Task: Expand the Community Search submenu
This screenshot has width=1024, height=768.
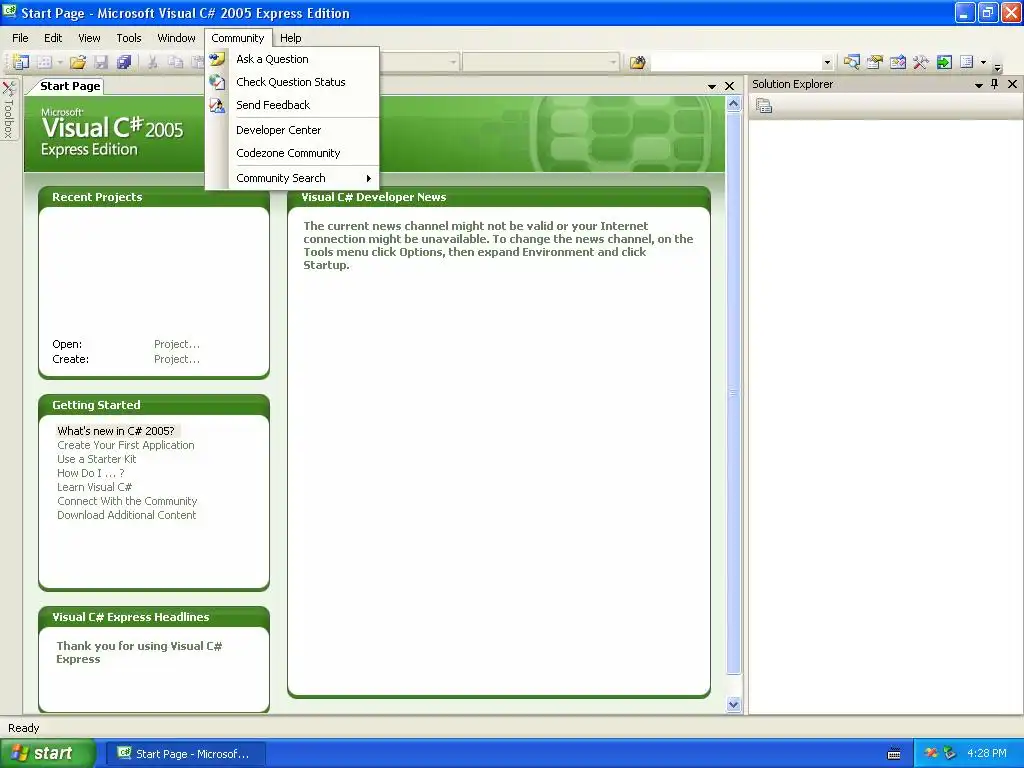Action: point(293,178)
